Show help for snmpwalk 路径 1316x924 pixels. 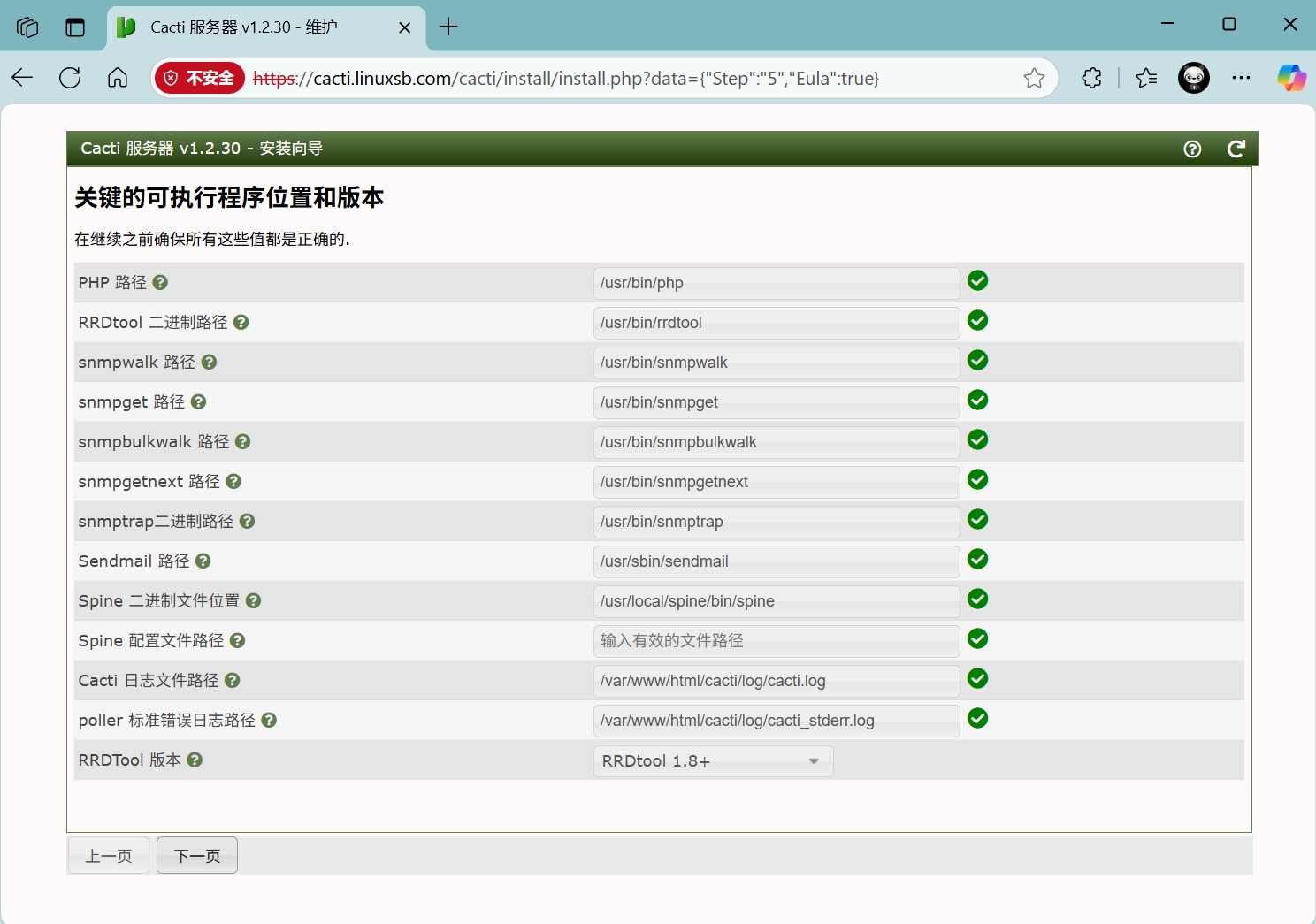[x=209, y=362]
